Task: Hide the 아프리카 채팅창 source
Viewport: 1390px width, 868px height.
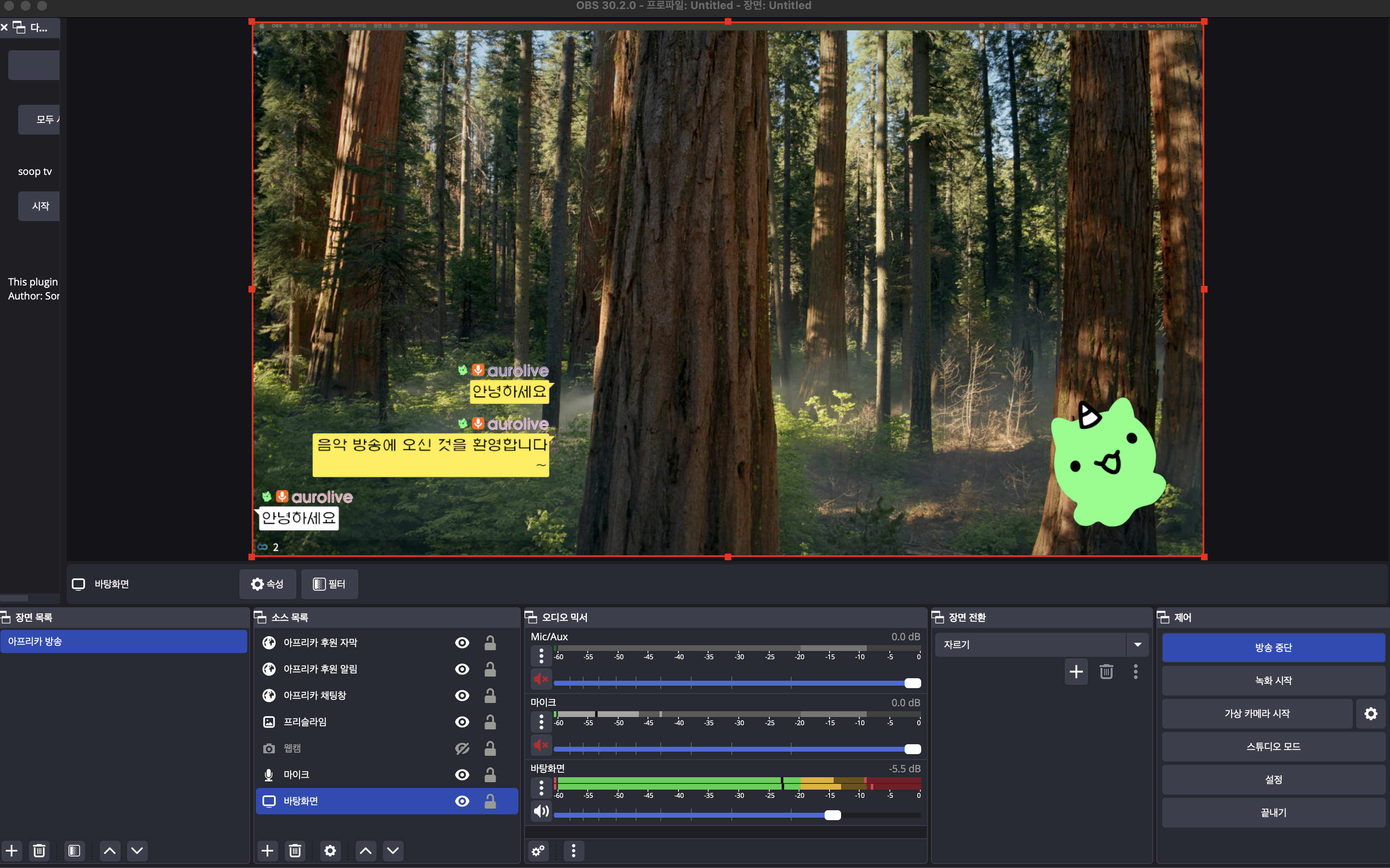Action: pos(462,696)
